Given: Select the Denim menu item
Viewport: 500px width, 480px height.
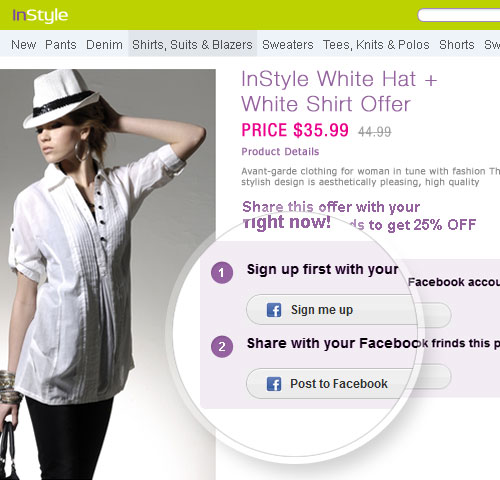Looking at the screenshot, I should [x=104, y=45].
